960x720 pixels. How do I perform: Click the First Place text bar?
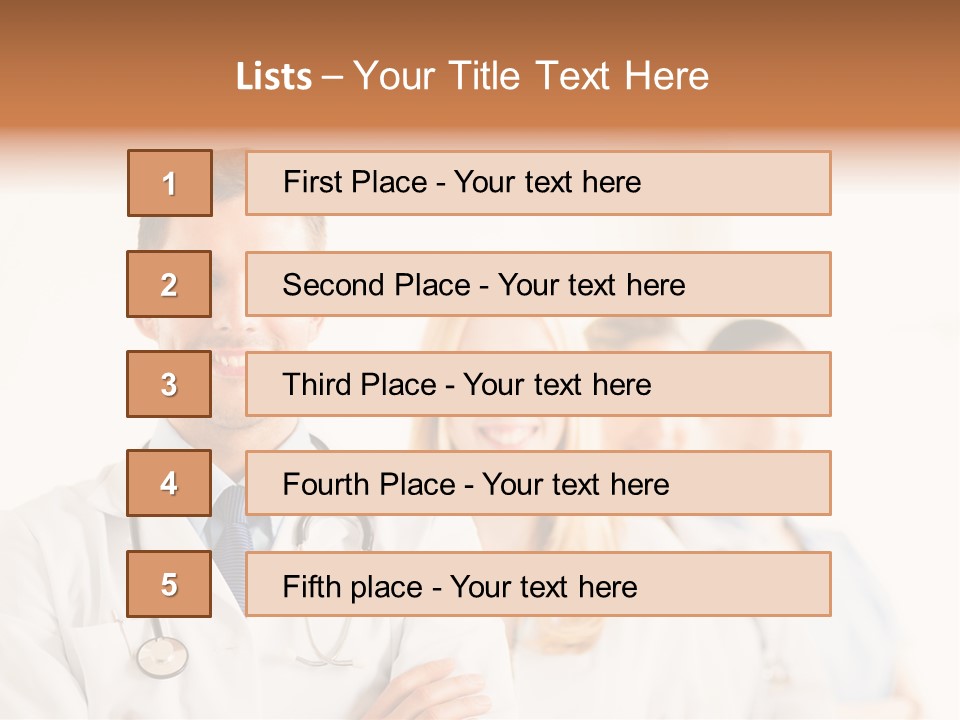538,183
